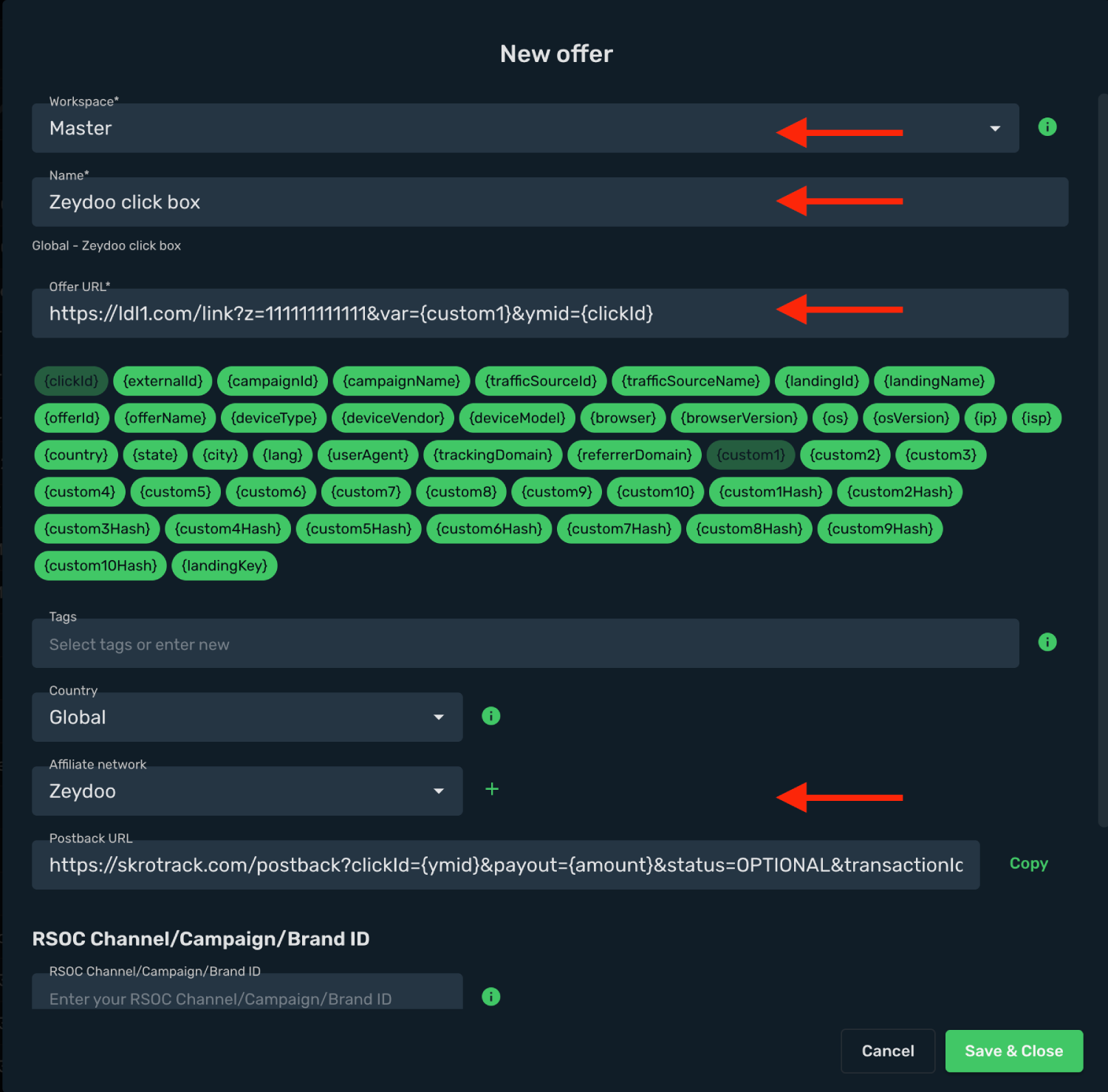This screenshot has height=1092, width=1108.
Task: Copy the Postback URL
Action: [1028, 864]
